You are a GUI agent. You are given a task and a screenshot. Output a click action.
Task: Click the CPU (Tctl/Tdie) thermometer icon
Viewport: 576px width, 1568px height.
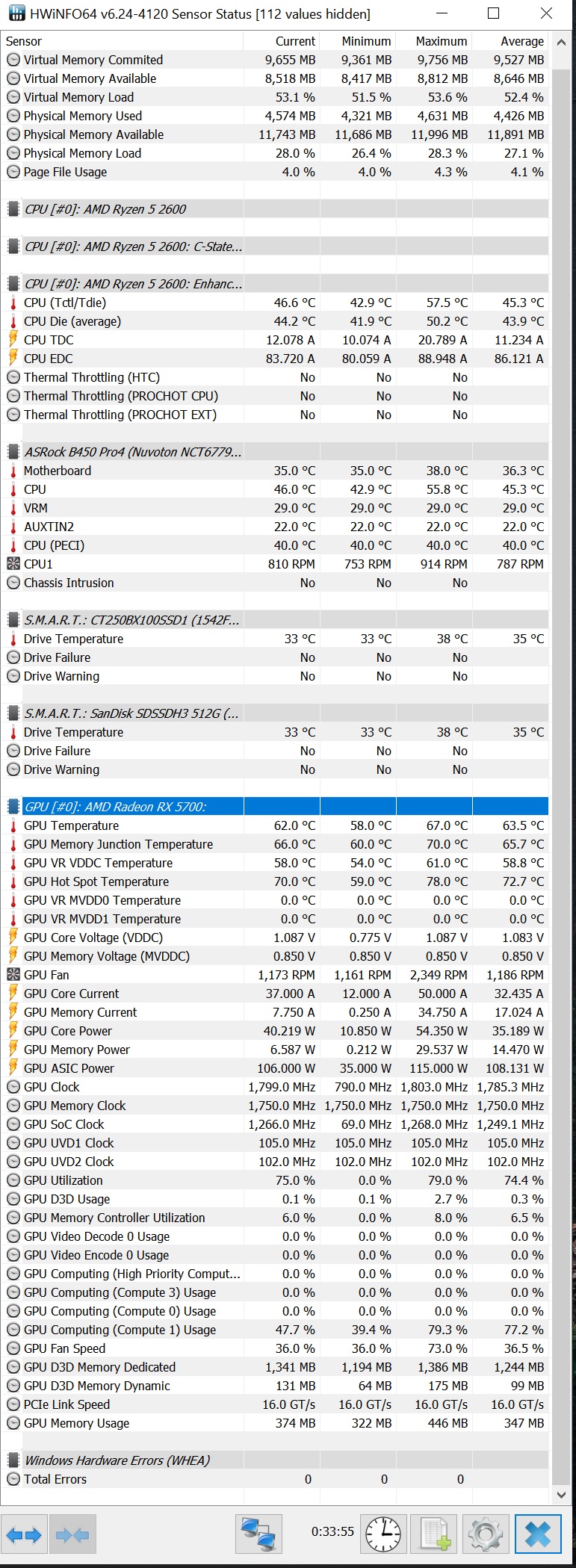click(x=13, y=303)
